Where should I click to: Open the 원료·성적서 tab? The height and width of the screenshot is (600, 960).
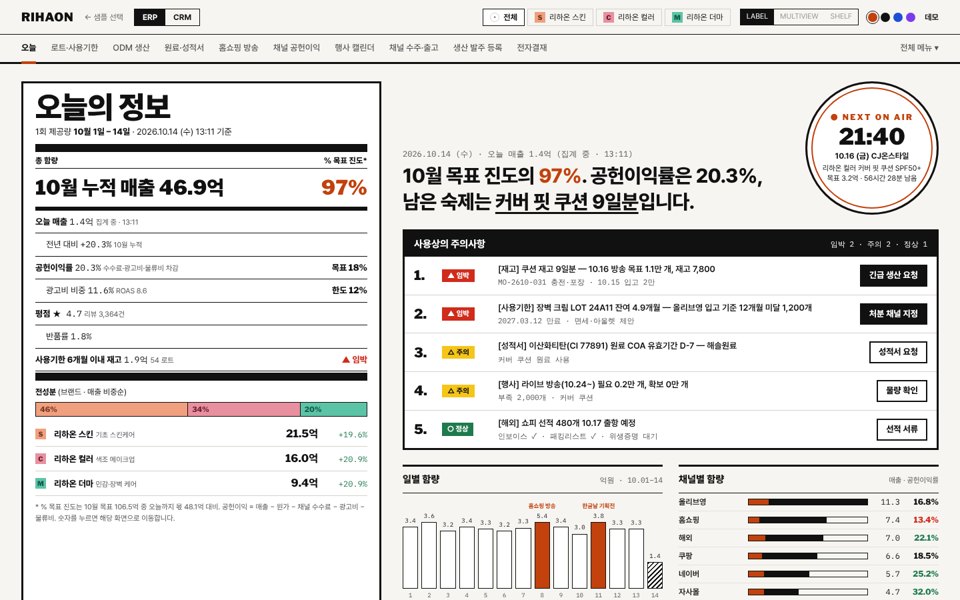point(184,48)
